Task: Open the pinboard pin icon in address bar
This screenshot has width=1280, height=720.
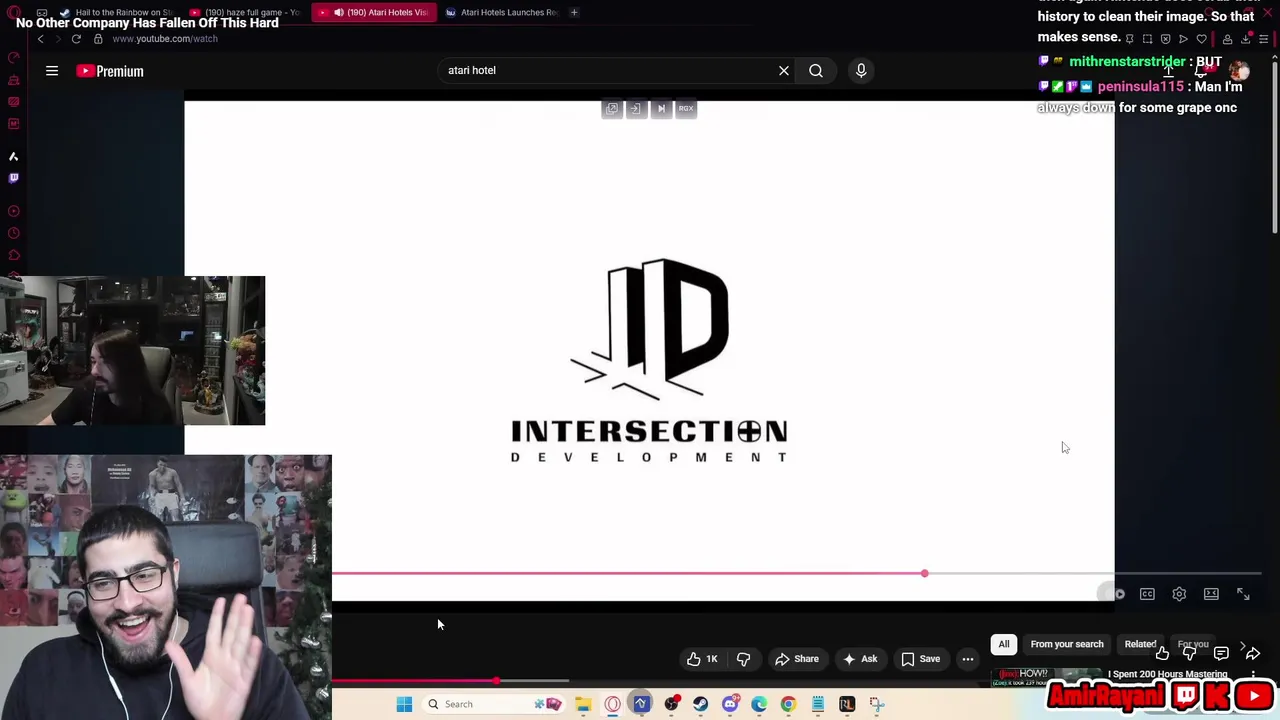Action: [1129, 39]
